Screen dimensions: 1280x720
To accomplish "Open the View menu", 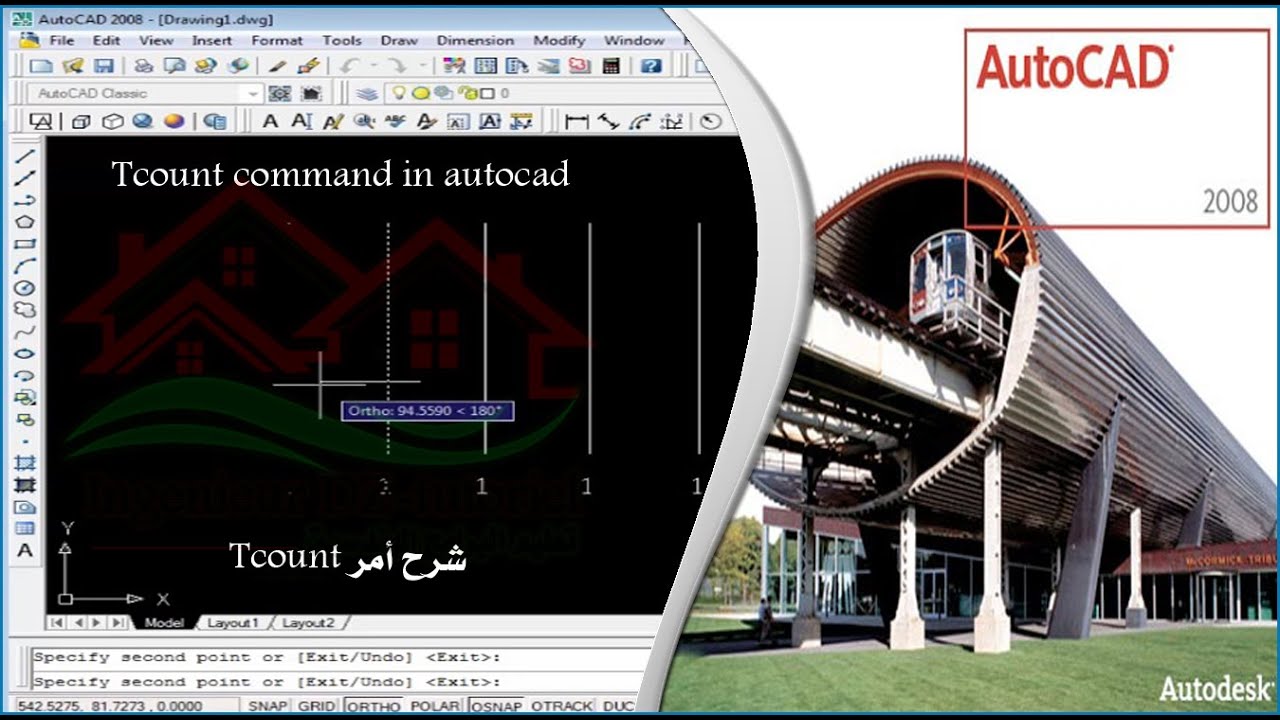I will [x=156, y=40].
